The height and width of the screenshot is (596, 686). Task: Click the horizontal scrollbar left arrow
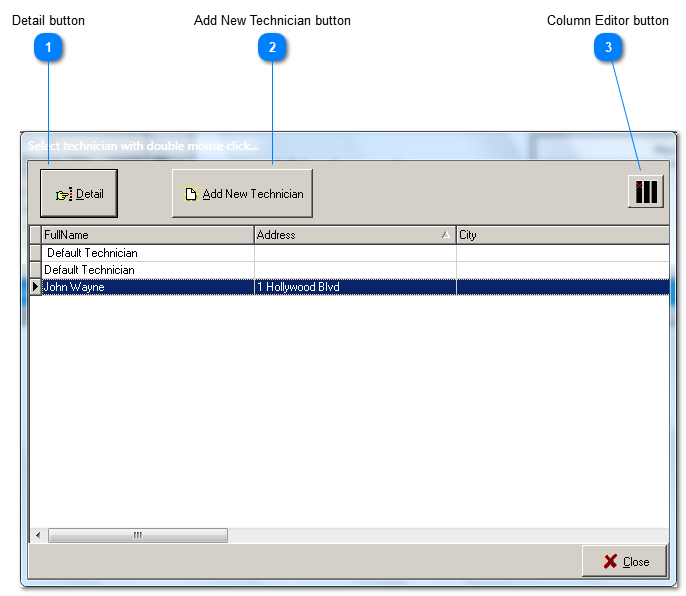coord(38,536)
